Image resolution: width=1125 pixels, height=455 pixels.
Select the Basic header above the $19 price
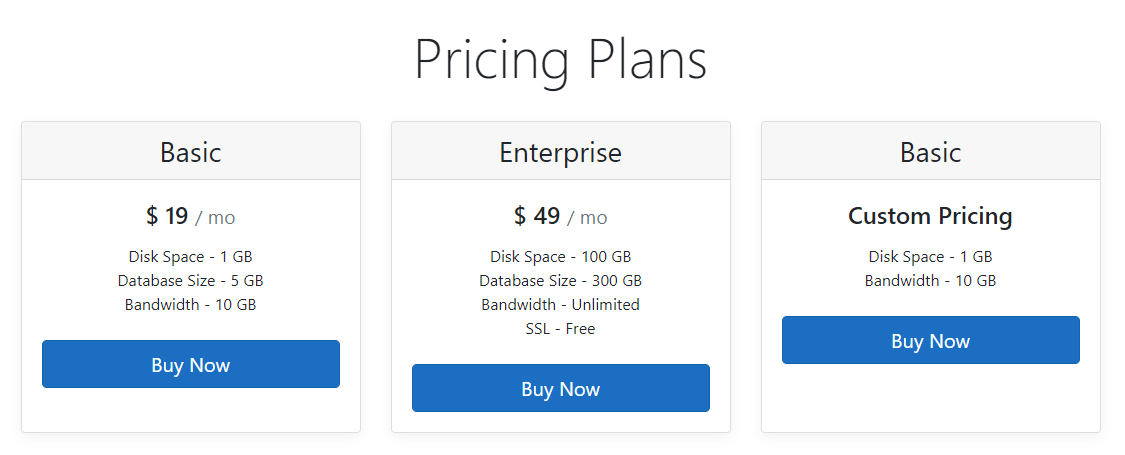pyautogui.click(x=191, y=152)
